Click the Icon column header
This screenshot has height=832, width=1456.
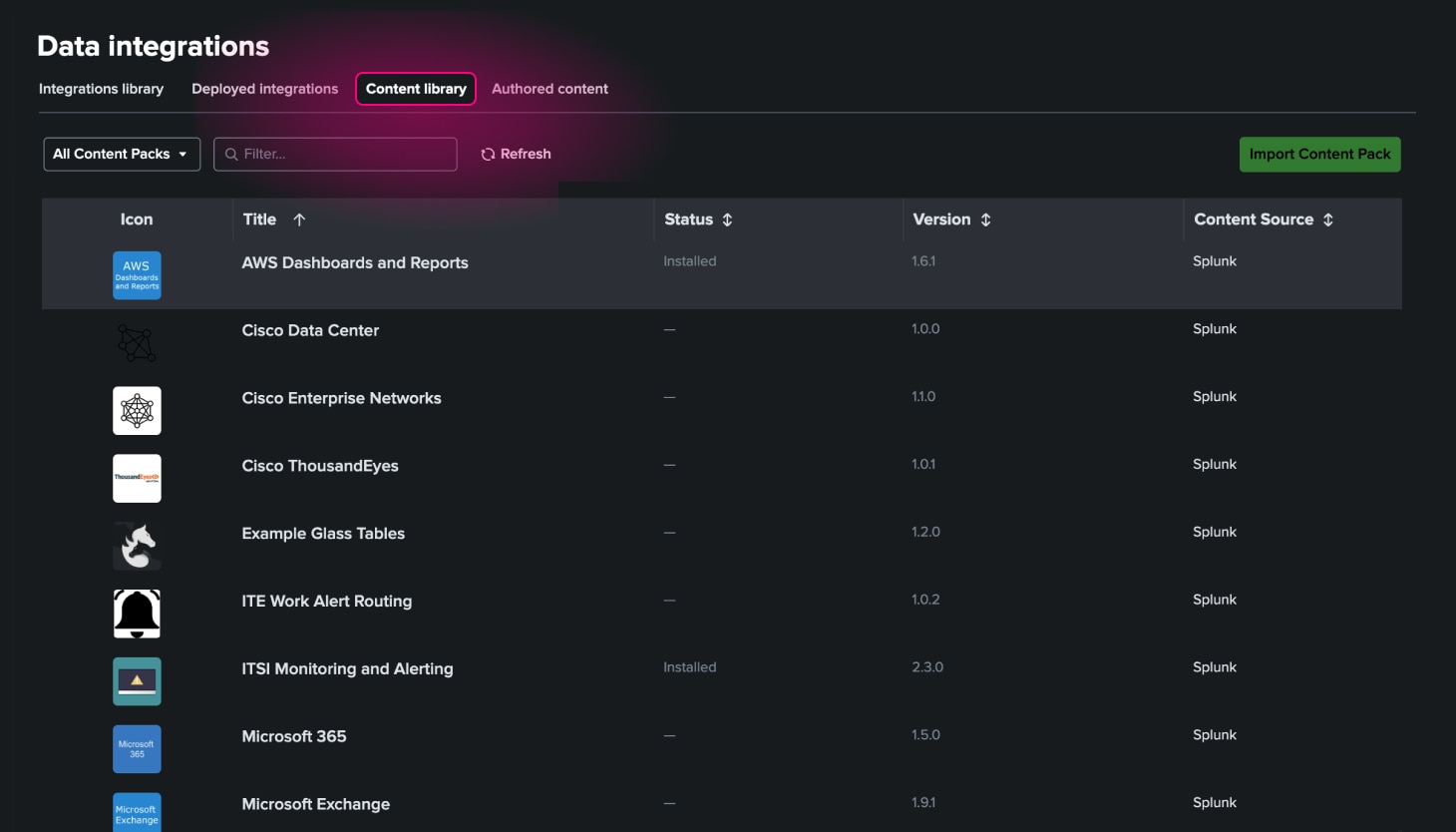point(137,219)
